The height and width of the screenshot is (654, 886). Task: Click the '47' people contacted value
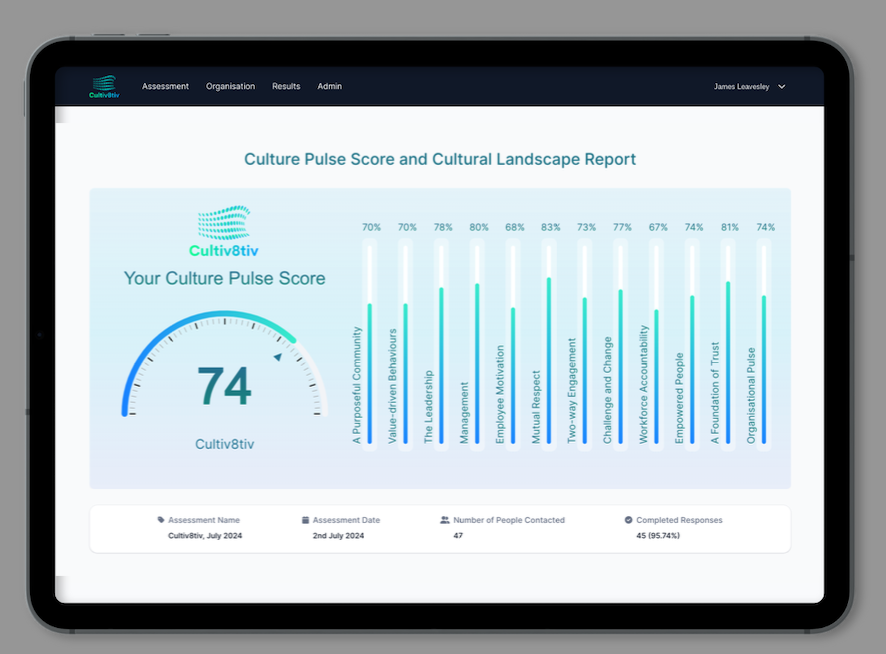[458, 536]
